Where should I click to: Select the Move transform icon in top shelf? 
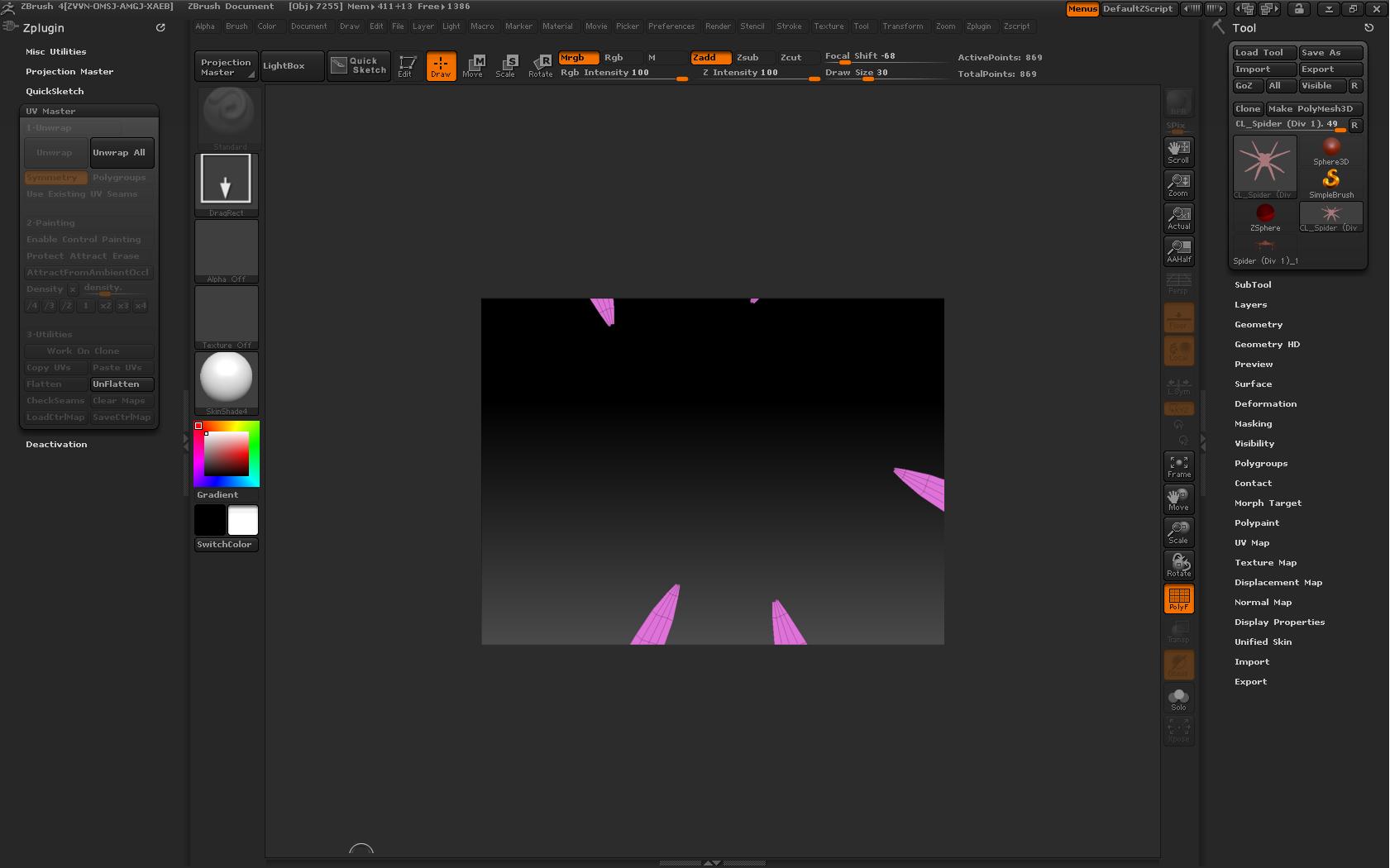(473, 66)
